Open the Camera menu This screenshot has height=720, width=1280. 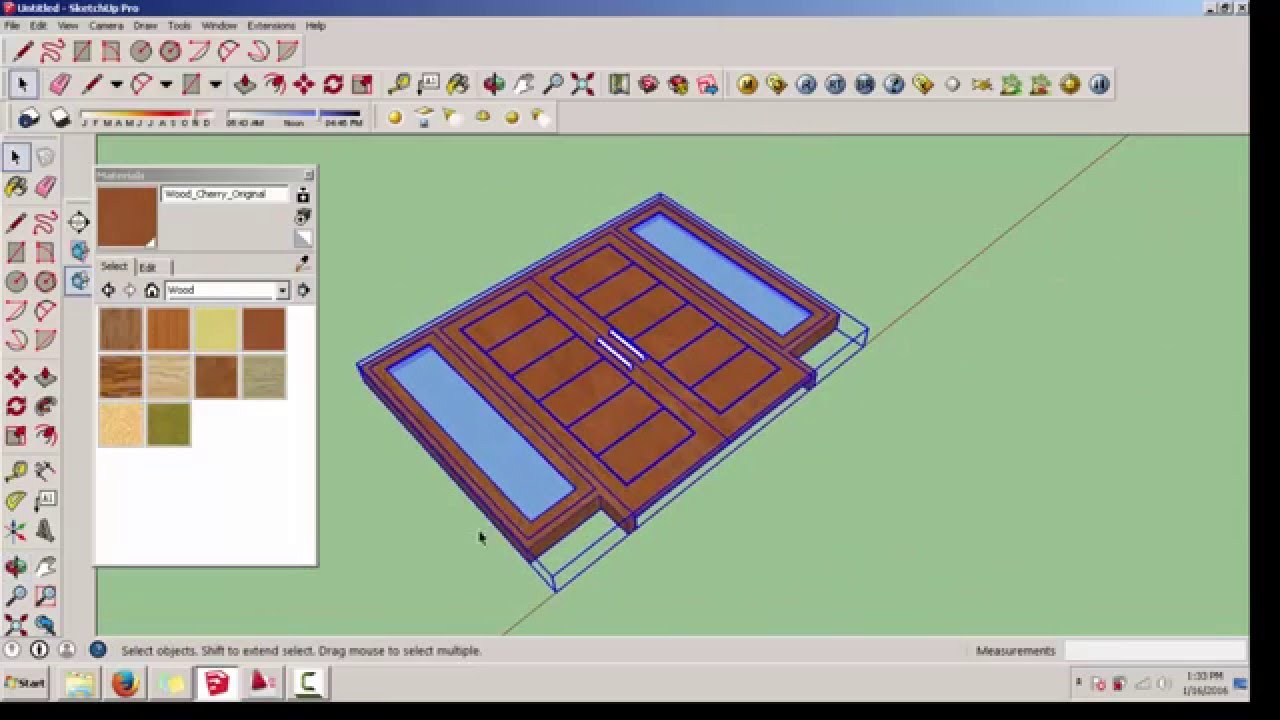106,25
